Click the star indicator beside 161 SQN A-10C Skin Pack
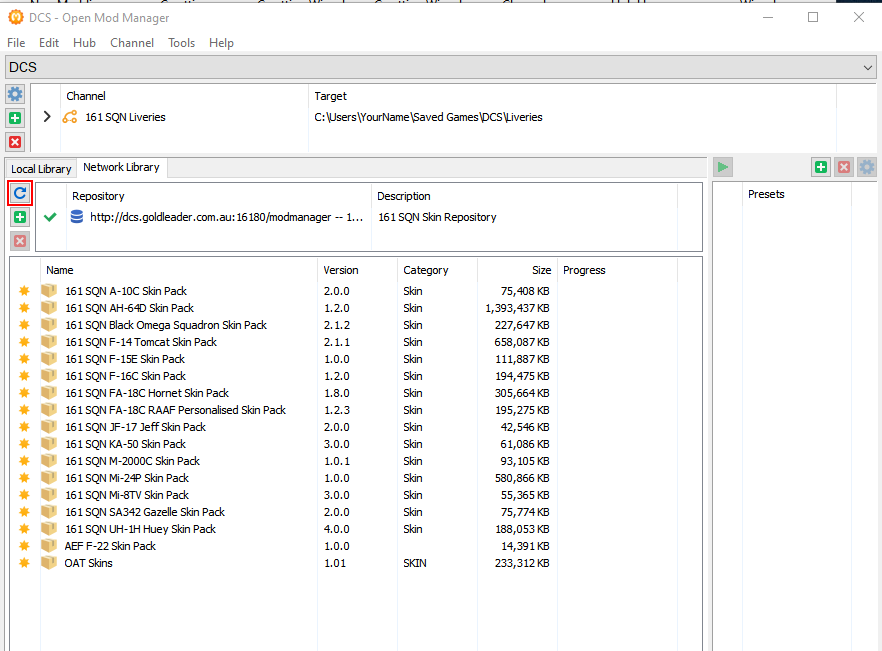The height and width of the screenshot is (651, 882). [x=23, y=291]
